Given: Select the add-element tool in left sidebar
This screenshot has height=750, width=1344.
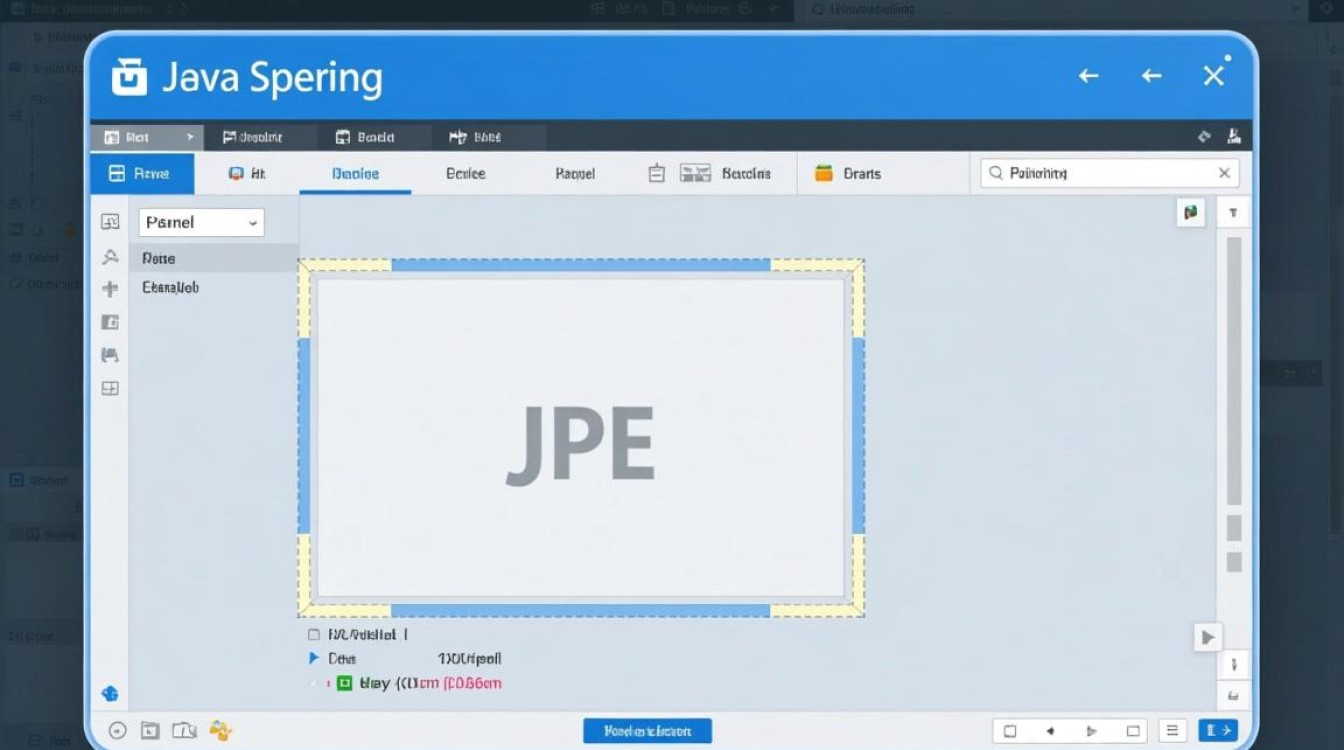Looking at the screenshot, I should (x=110, y=388).
